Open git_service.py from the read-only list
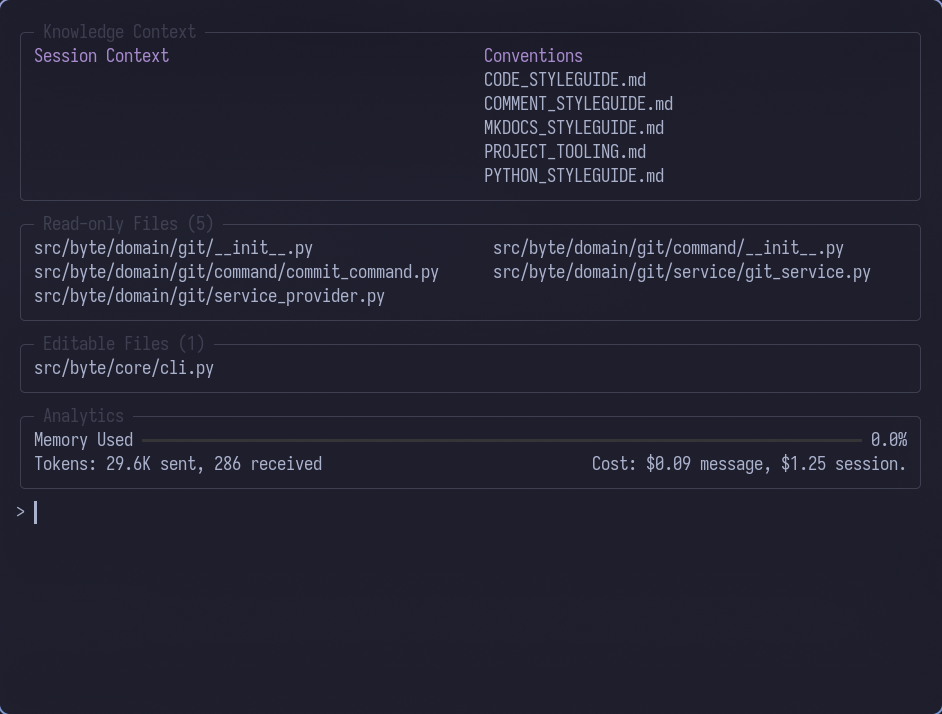 682,271
